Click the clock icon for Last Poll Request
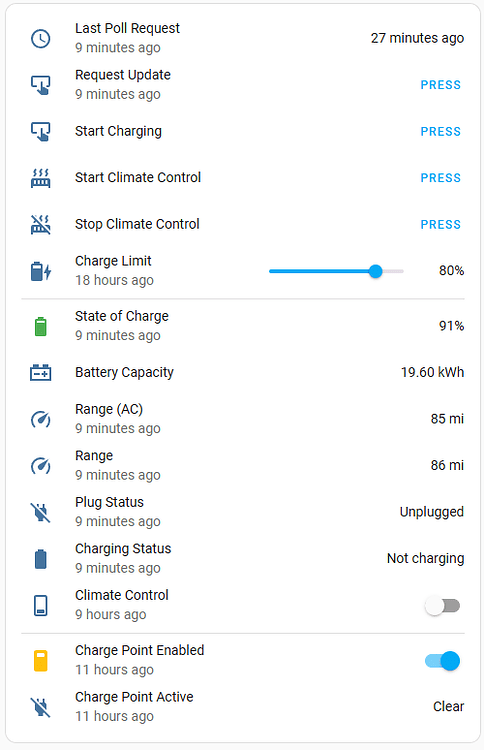484x750 pixels. click(41, 38)
